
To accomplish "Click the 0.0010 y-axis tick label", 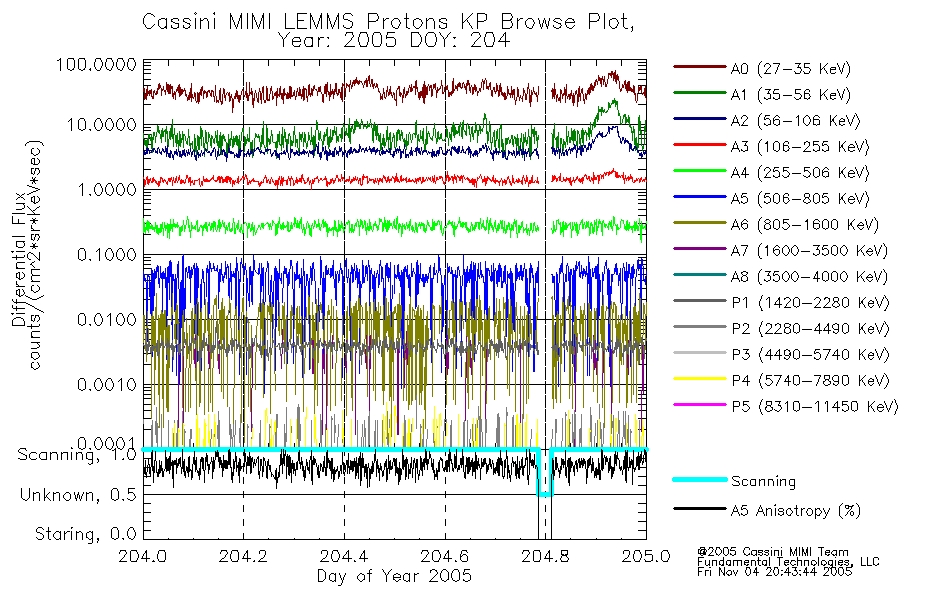I will (107, 384).
